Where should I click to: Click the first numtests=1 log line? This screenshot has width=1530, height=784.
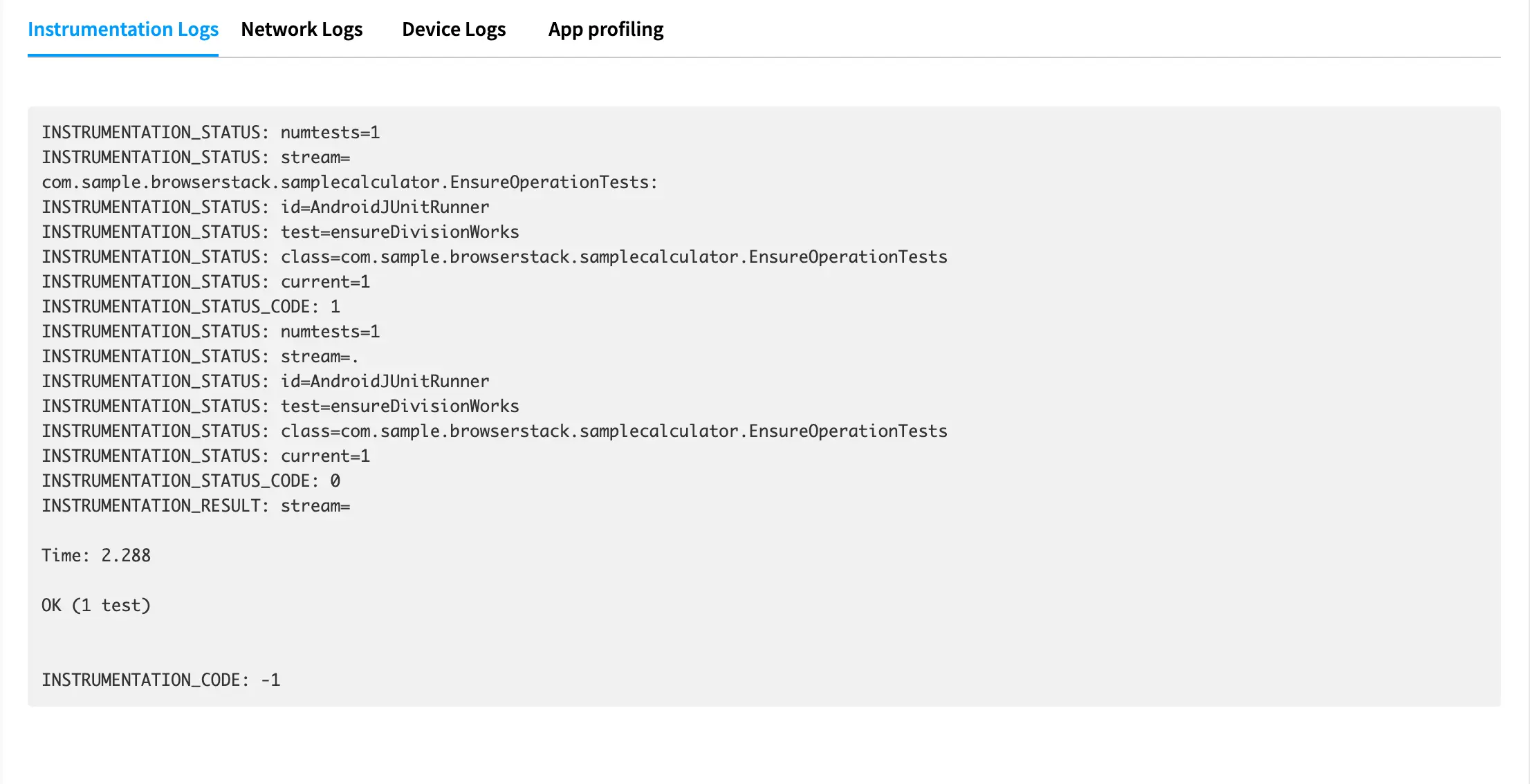210,133
